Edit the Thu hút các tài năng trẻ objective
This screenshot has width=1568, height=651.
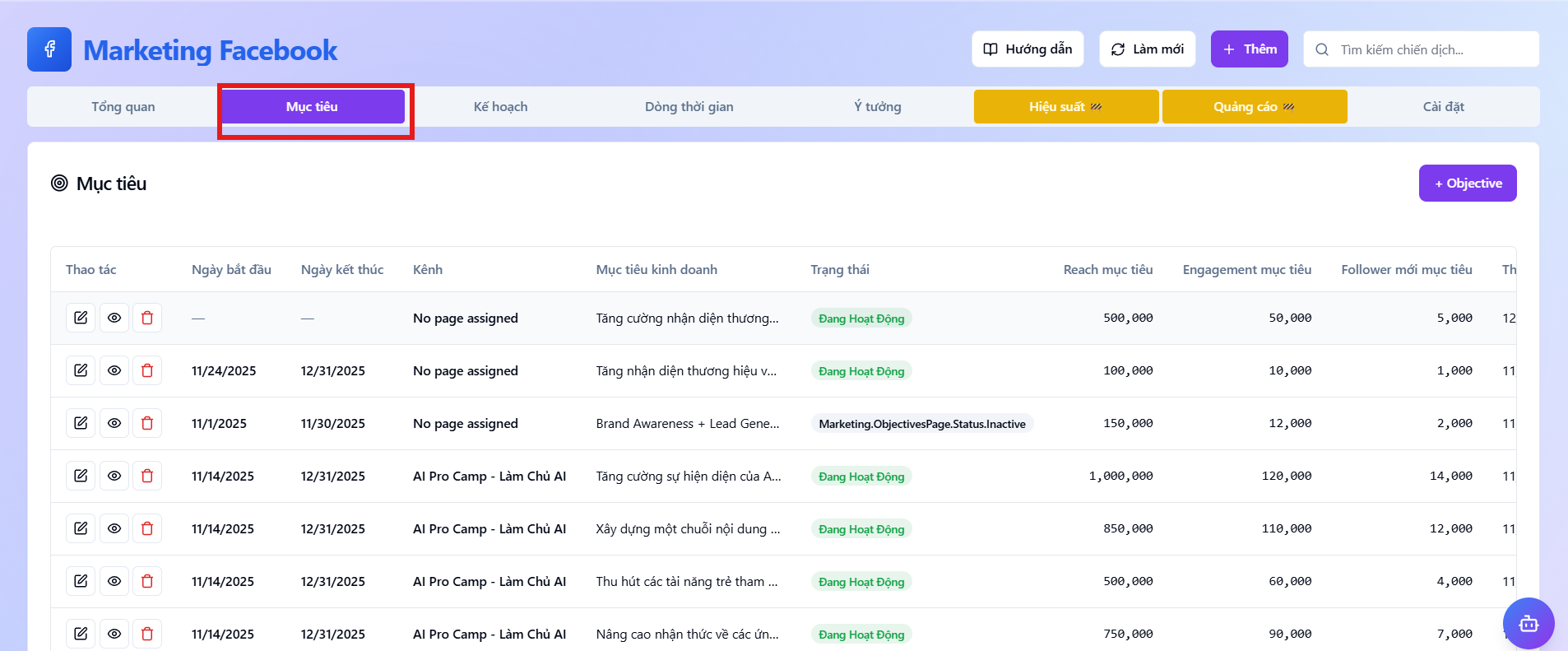click(x=81, y=581)
